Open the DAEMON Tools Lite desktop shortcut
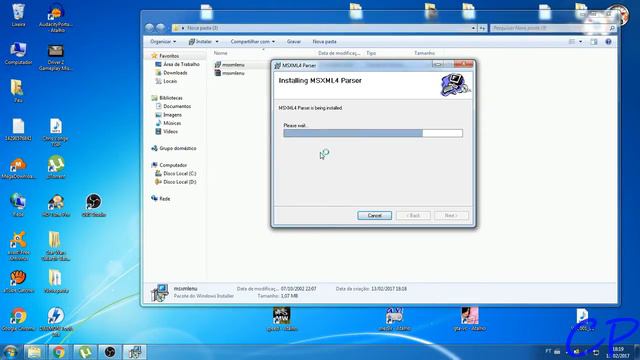 pyautogui.click(x=56, y=322)
